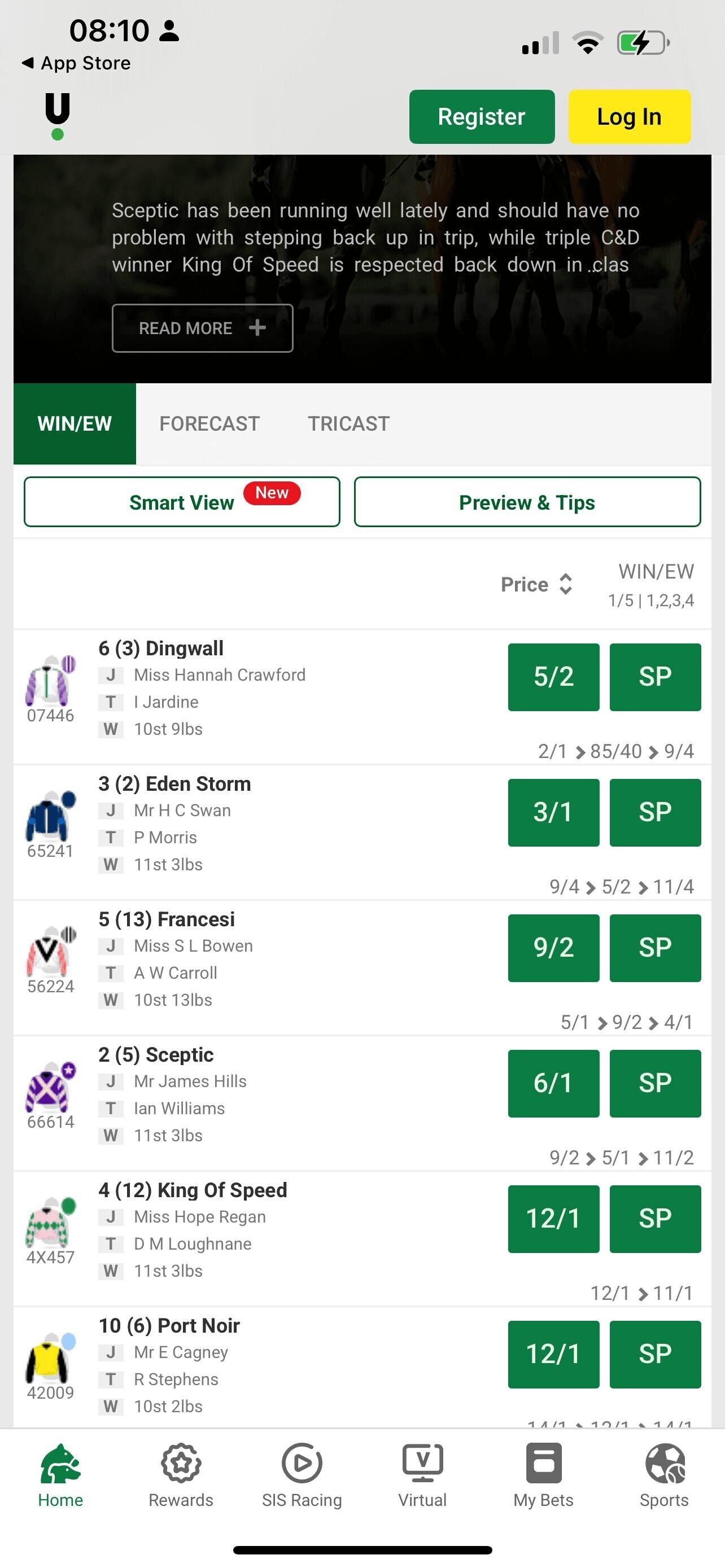Tap Port Noir's yellow silks icon

(x=50, y=1359)
